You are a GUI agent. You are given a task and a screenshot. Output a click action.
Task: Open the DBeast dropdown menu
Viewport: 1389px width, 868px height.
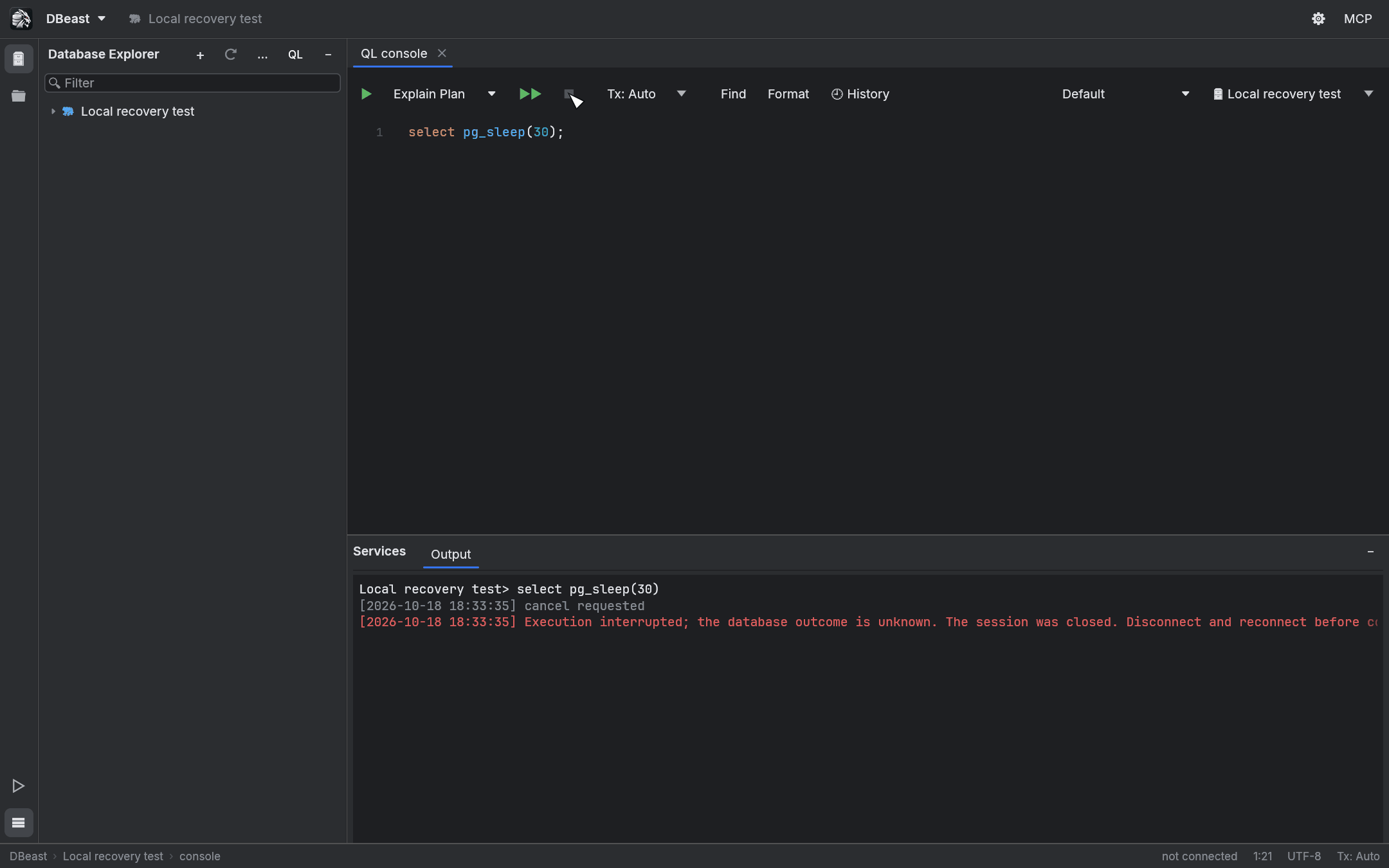click(x=75, y=19)
